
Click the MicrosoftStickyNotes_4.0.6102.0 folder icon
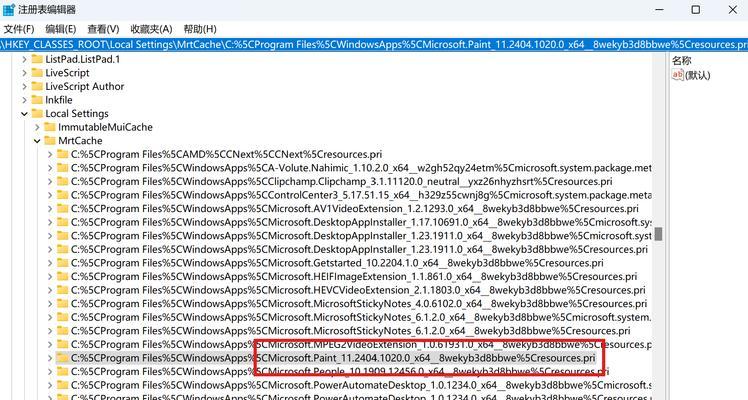(x=63, y=304)
